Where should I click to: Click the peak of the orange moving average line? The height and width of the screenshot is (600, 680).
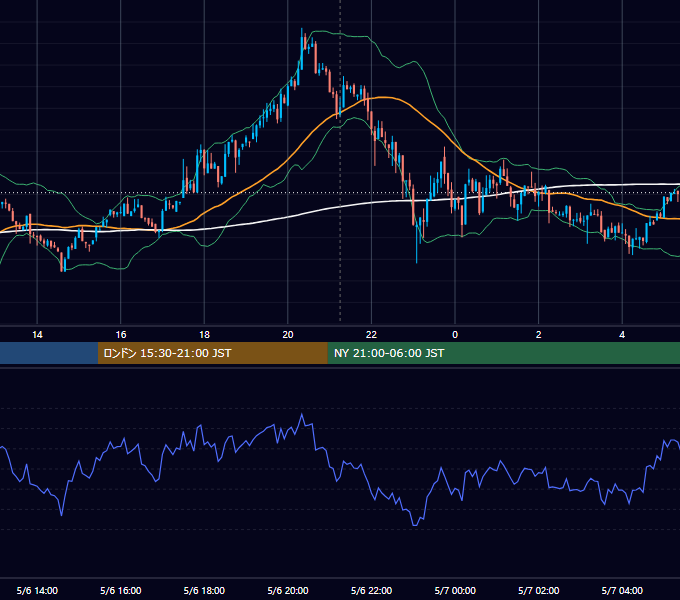point(382,97)
